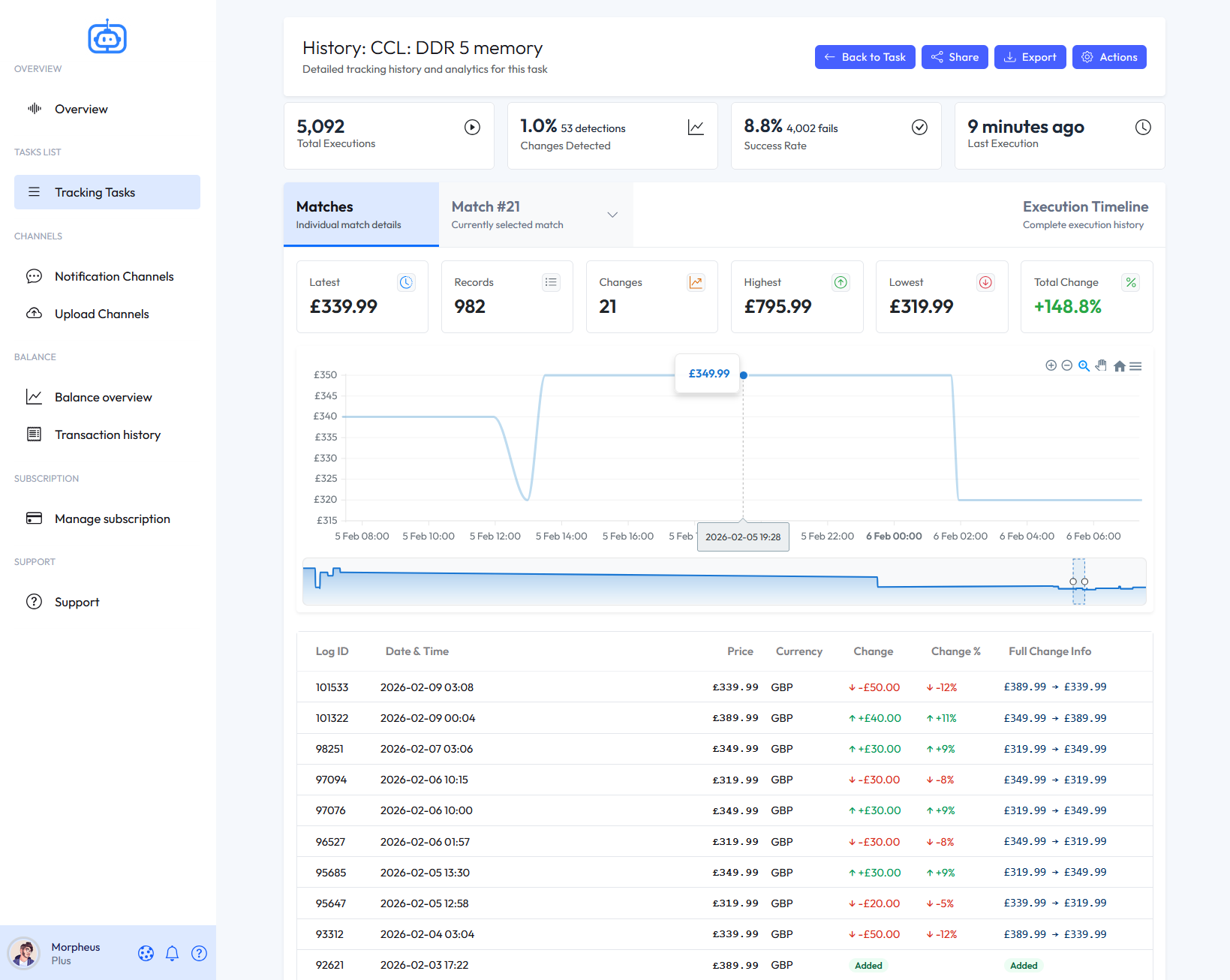Click the help question mark icon near Morpheus
The image size is (1230, 980).
point(199,953)
